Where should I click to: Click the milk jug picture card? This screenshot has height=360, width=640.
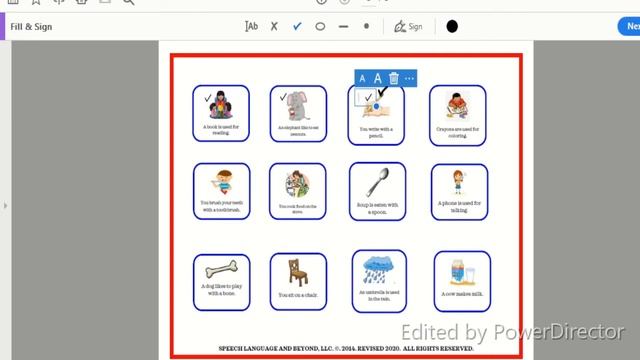(x=462, y=281)
